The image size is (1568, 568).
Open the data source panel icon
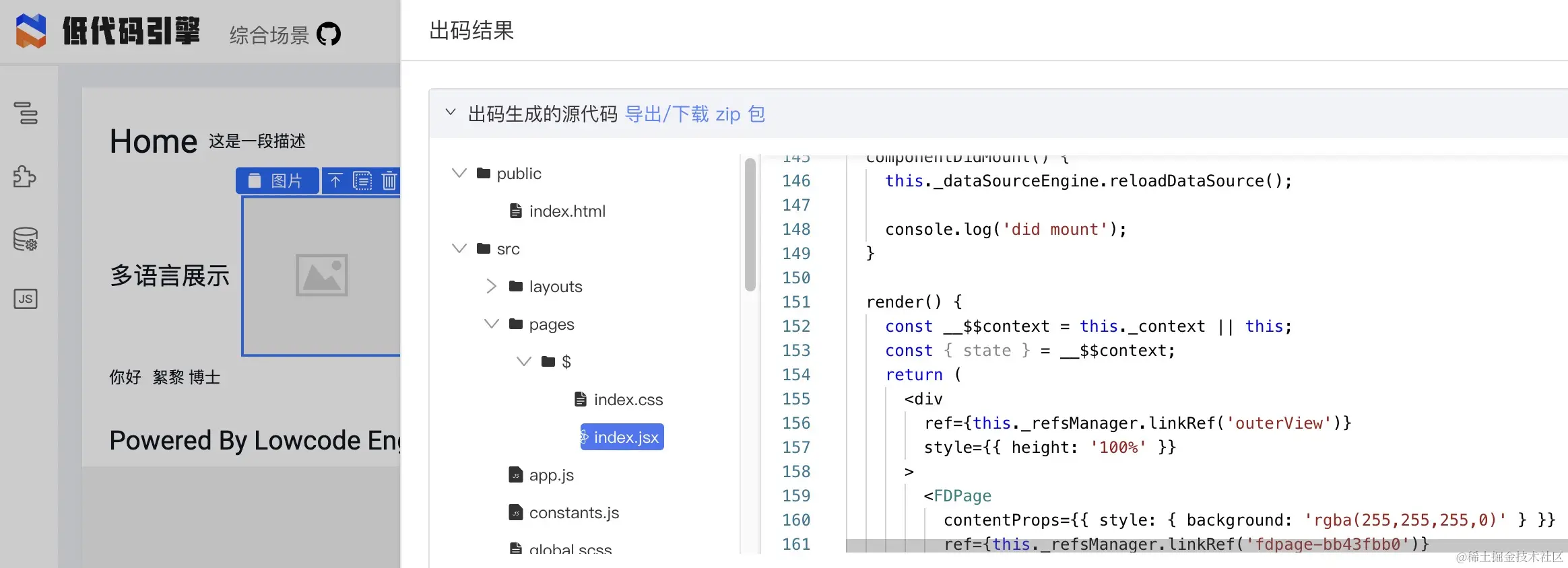(x=26, y=238)
